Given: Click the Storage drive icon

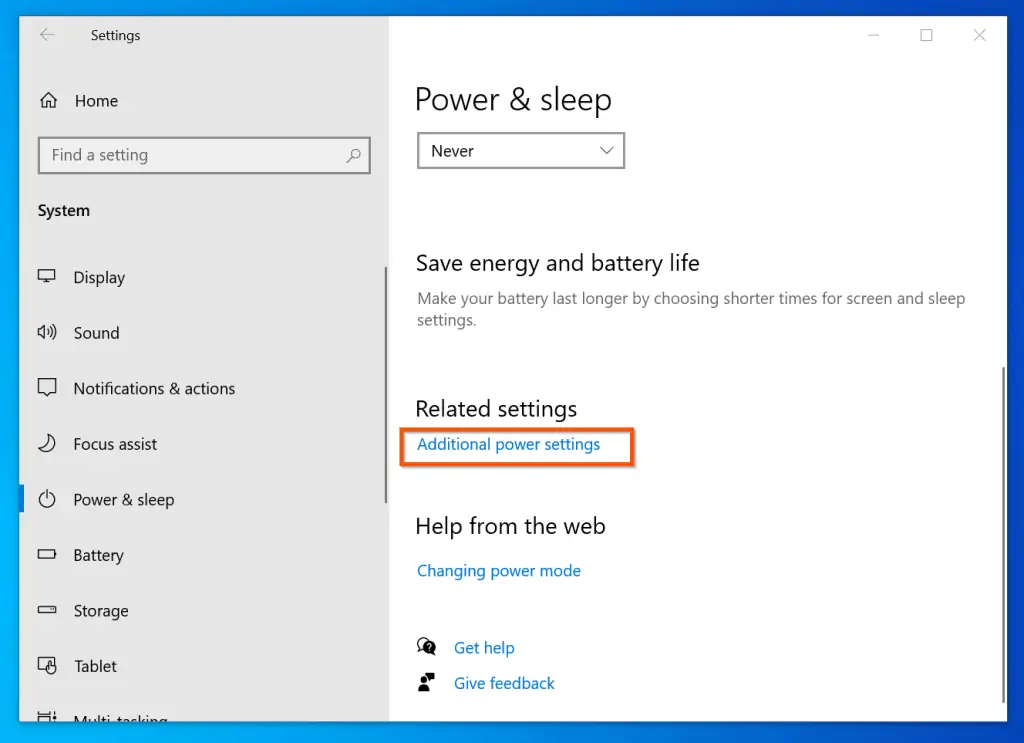Looking at the screenshot, I should tap(47, 611).
